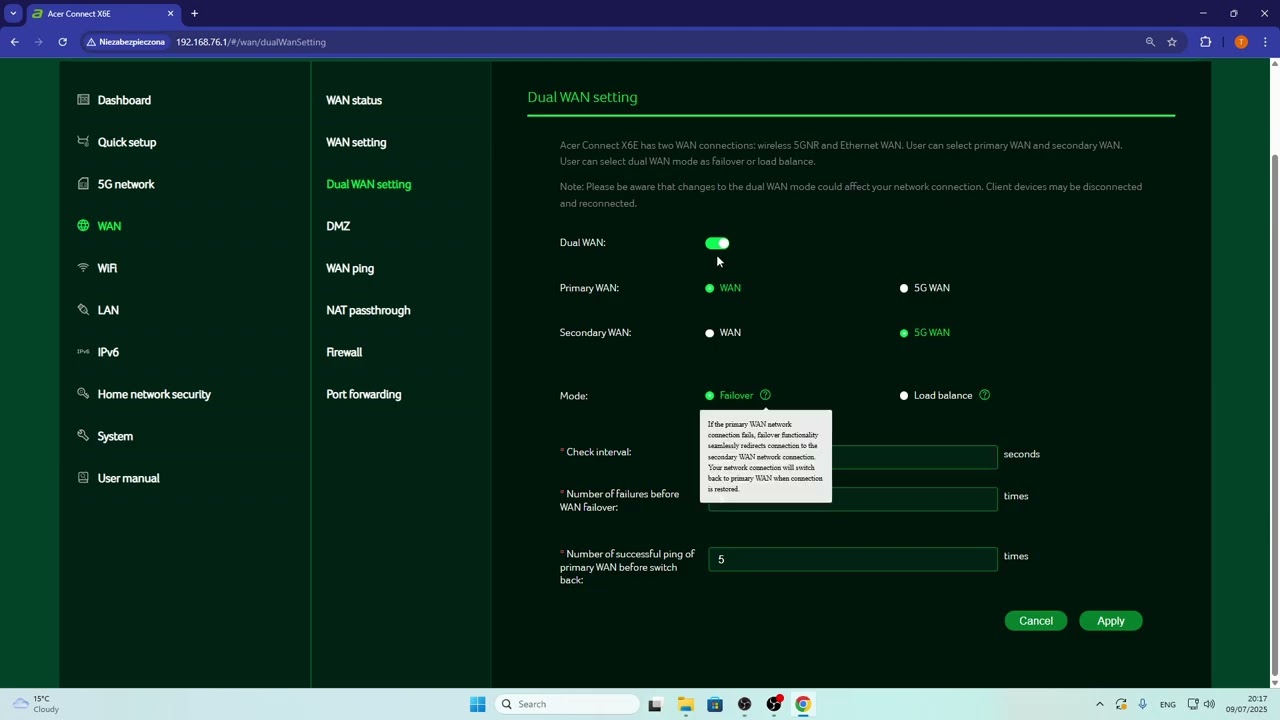Click the 5G network sidebar icon

[83, 184]
